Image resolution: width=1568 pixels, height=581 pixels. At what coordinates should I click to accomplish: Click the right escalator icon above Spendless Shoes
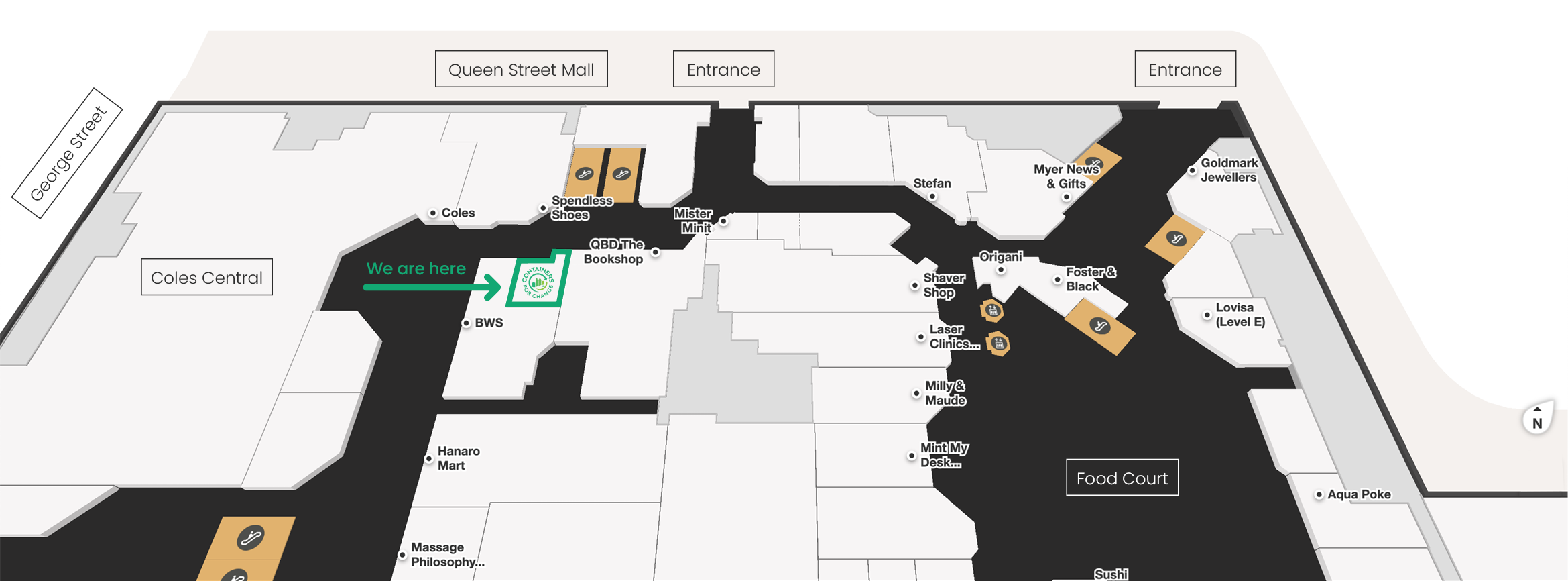[621, 174]
